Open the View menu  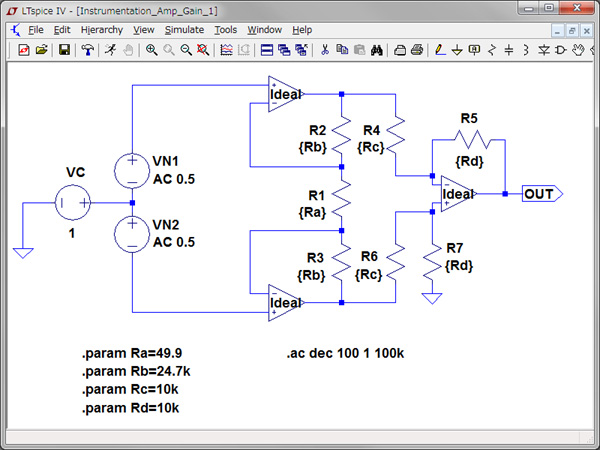click(144, 30)
